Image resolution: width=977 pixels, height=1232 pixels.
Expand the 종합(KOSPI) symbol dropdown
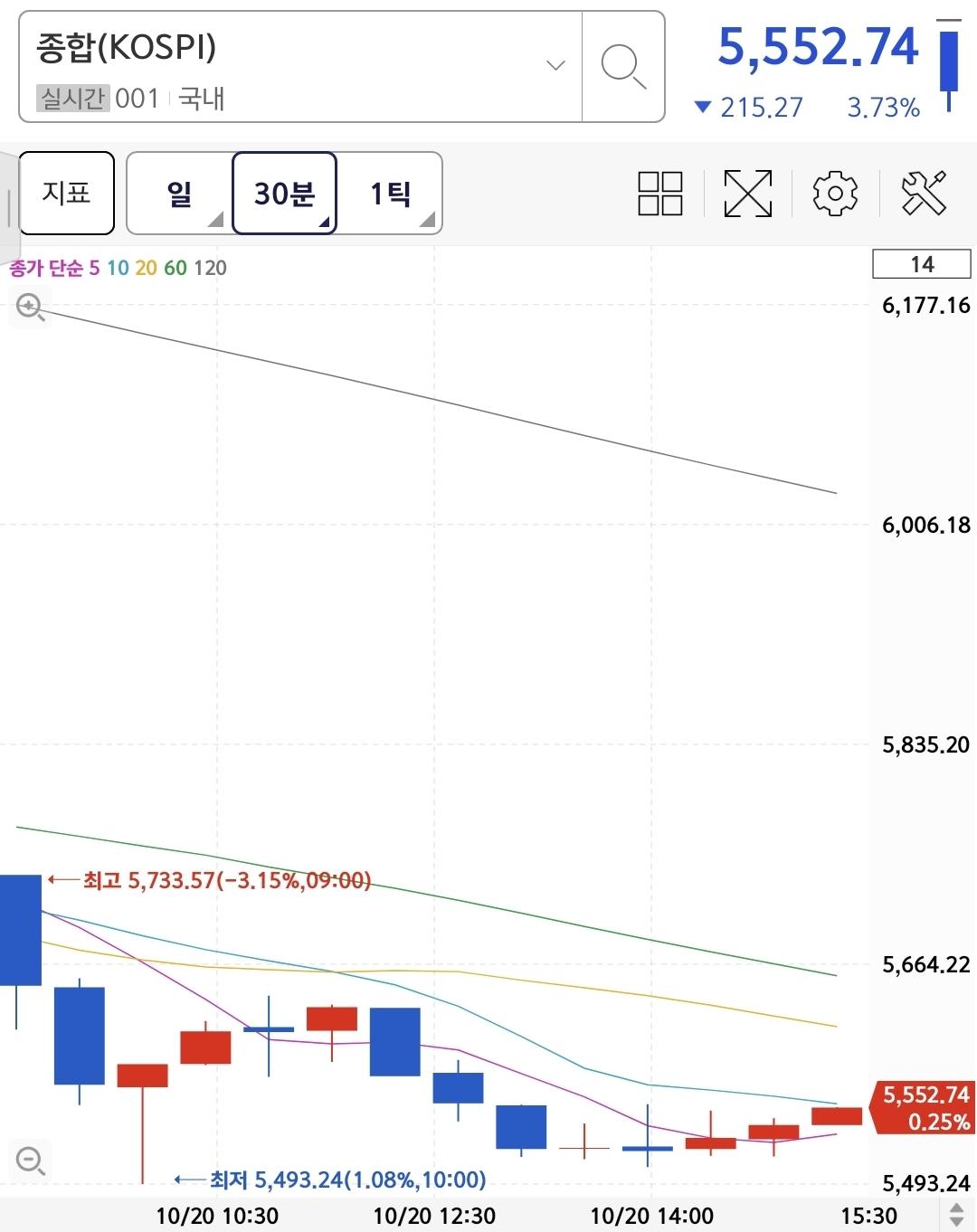pyautogui.click(x=555, y=65)
